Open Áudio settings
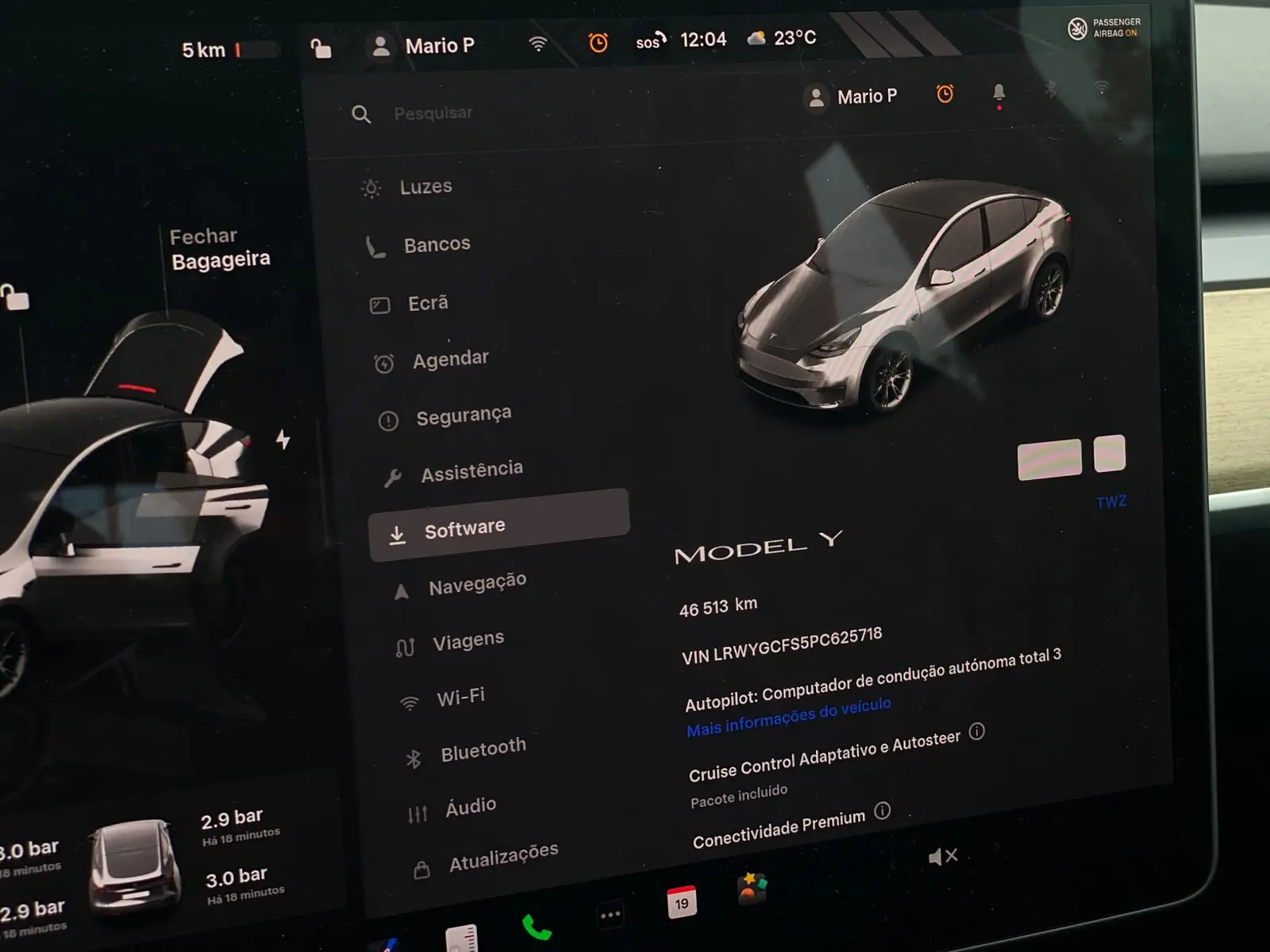 click(x=452, y=810)
